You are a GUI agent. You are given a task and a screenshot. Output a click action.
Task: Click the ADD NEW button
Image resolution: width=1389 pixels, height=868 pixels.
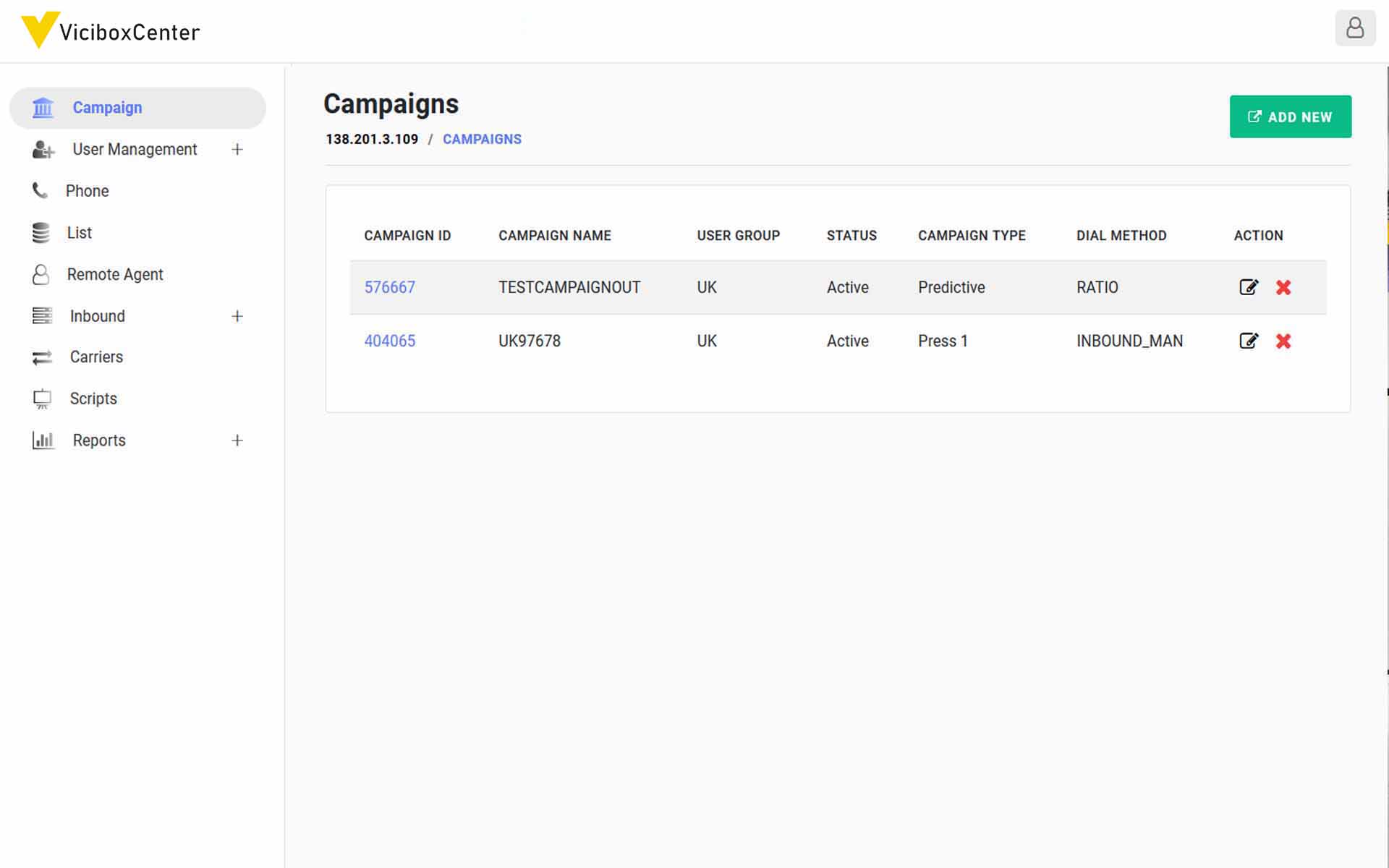pos(1290,116)
